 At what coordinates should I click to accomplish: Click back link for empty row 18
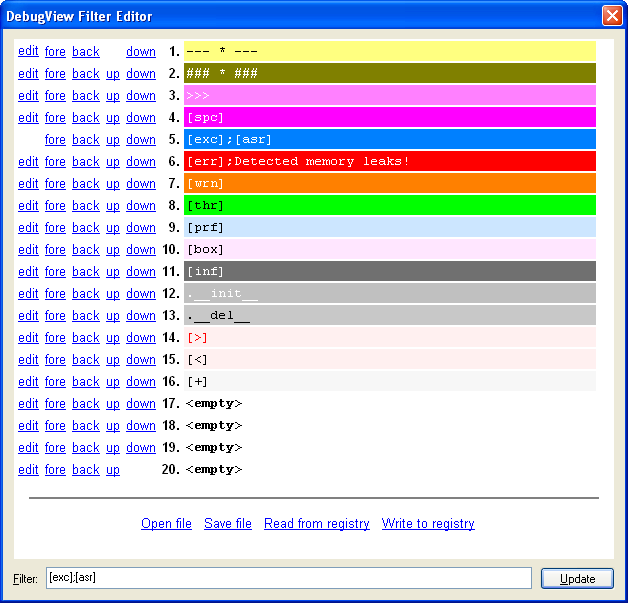pyautogui.click(x=86, y=426)
